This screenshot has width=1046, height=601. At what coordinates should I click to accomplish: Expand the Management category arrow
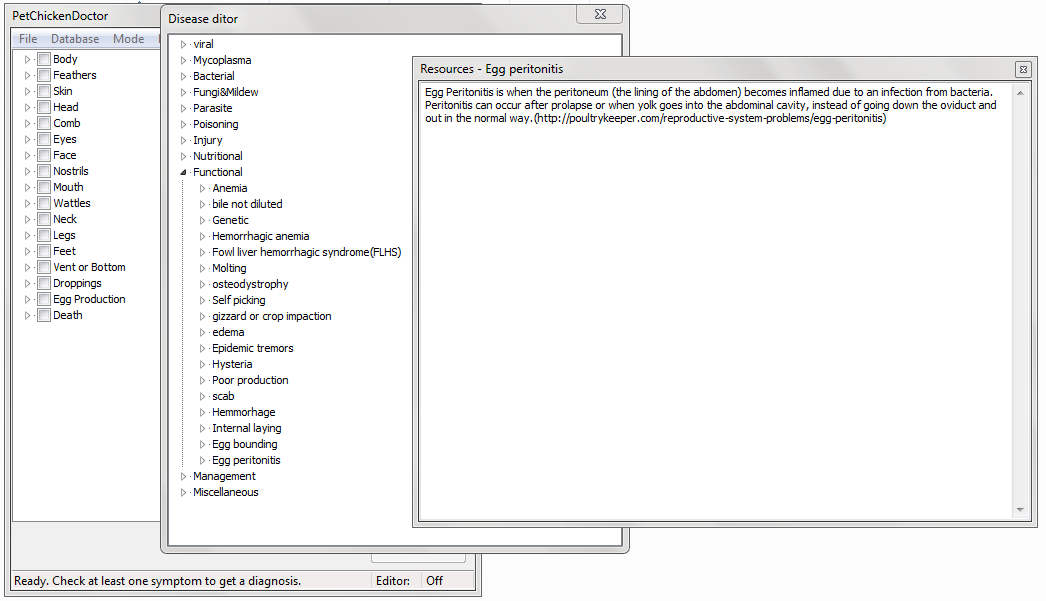point(184,476)
